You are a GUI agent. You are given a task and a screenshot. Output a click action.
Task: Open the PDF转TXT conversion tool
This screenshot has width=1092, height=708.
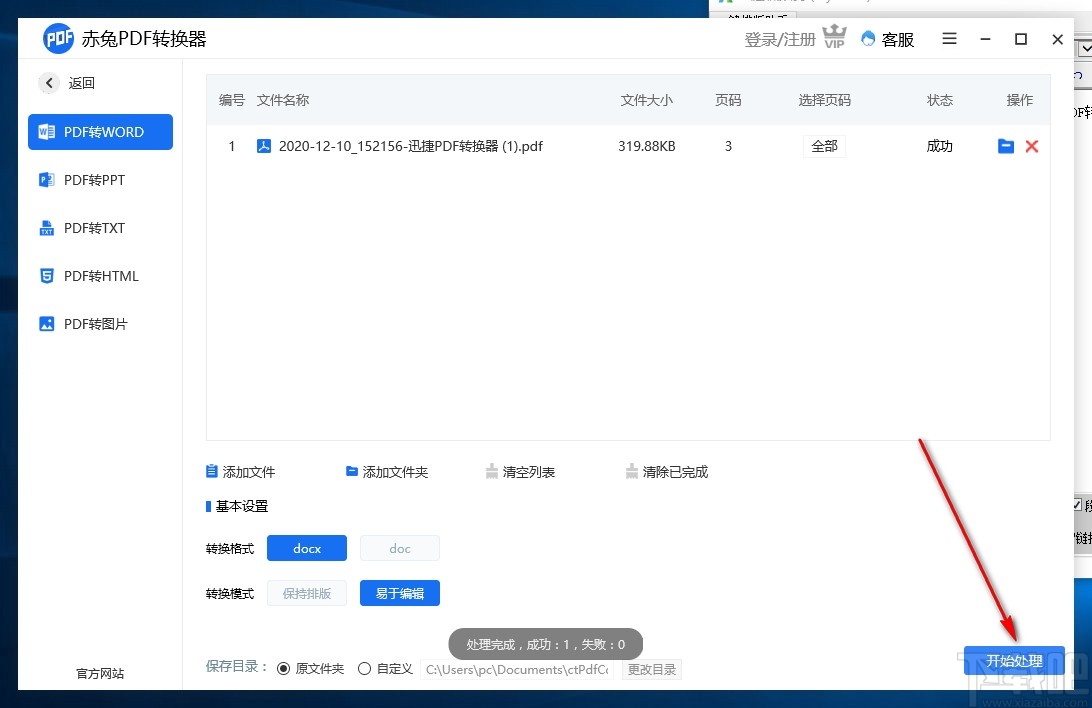pos(47,228)
